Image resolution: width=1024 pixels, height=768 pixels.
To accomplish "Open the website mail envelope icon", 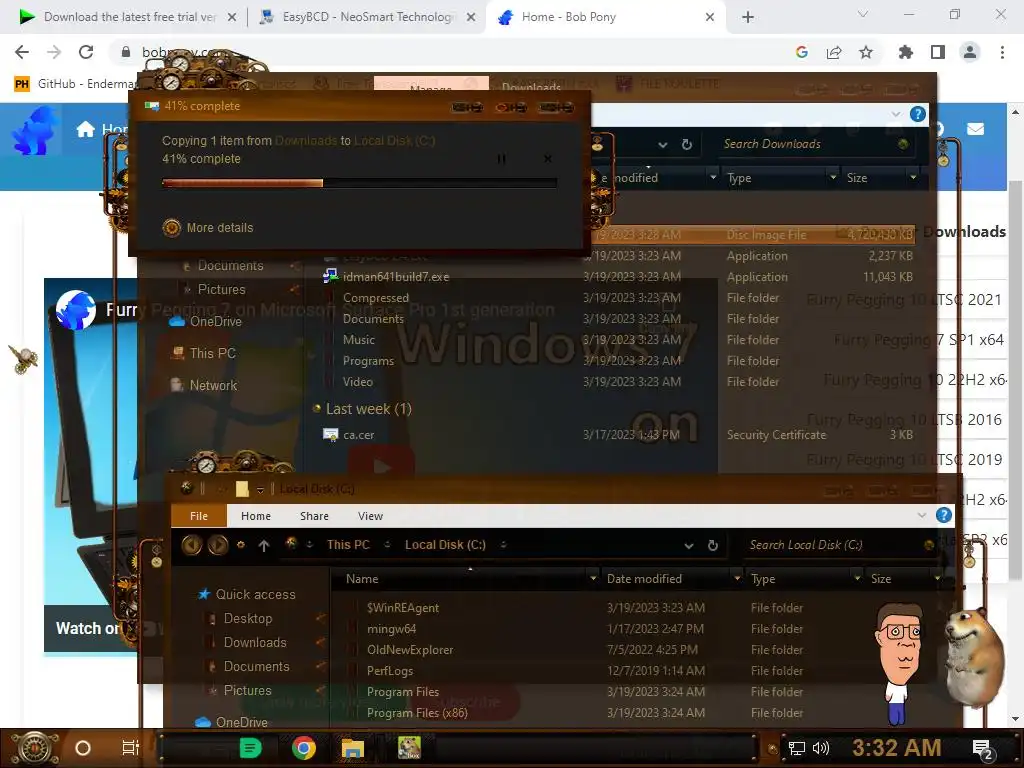I will pyautogui.click(x=975, y=129).
